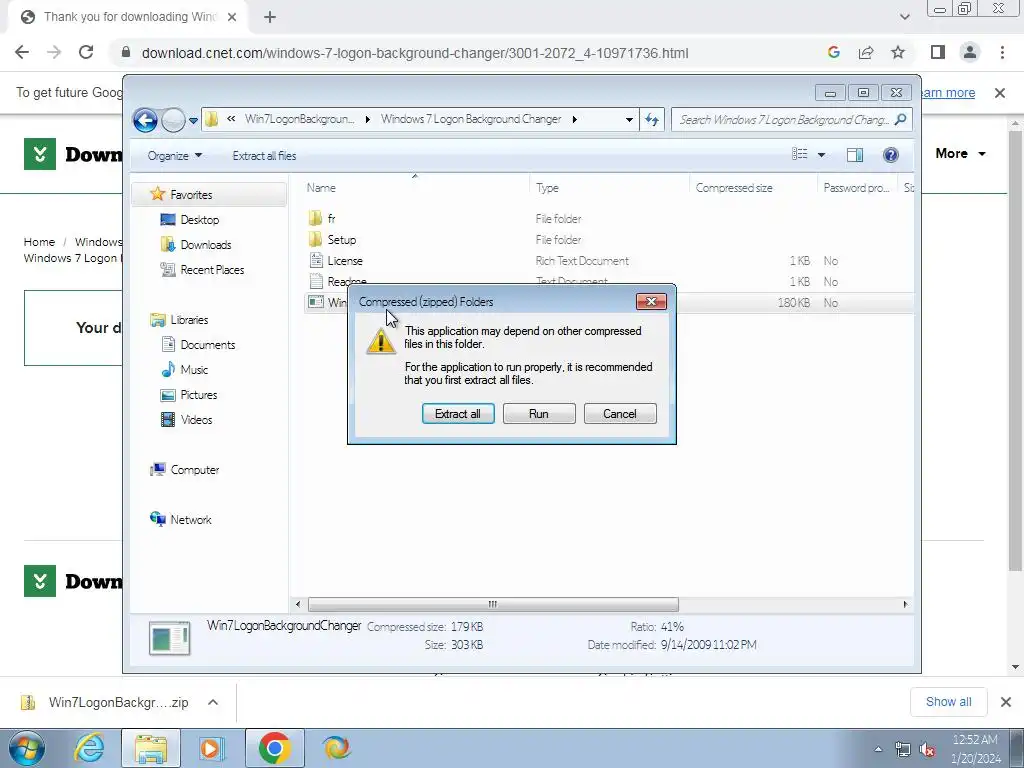This screenshot has height=768, width=1024.
Task: Click Cancel in the zipped folders dialog
Action: [620, 413]
